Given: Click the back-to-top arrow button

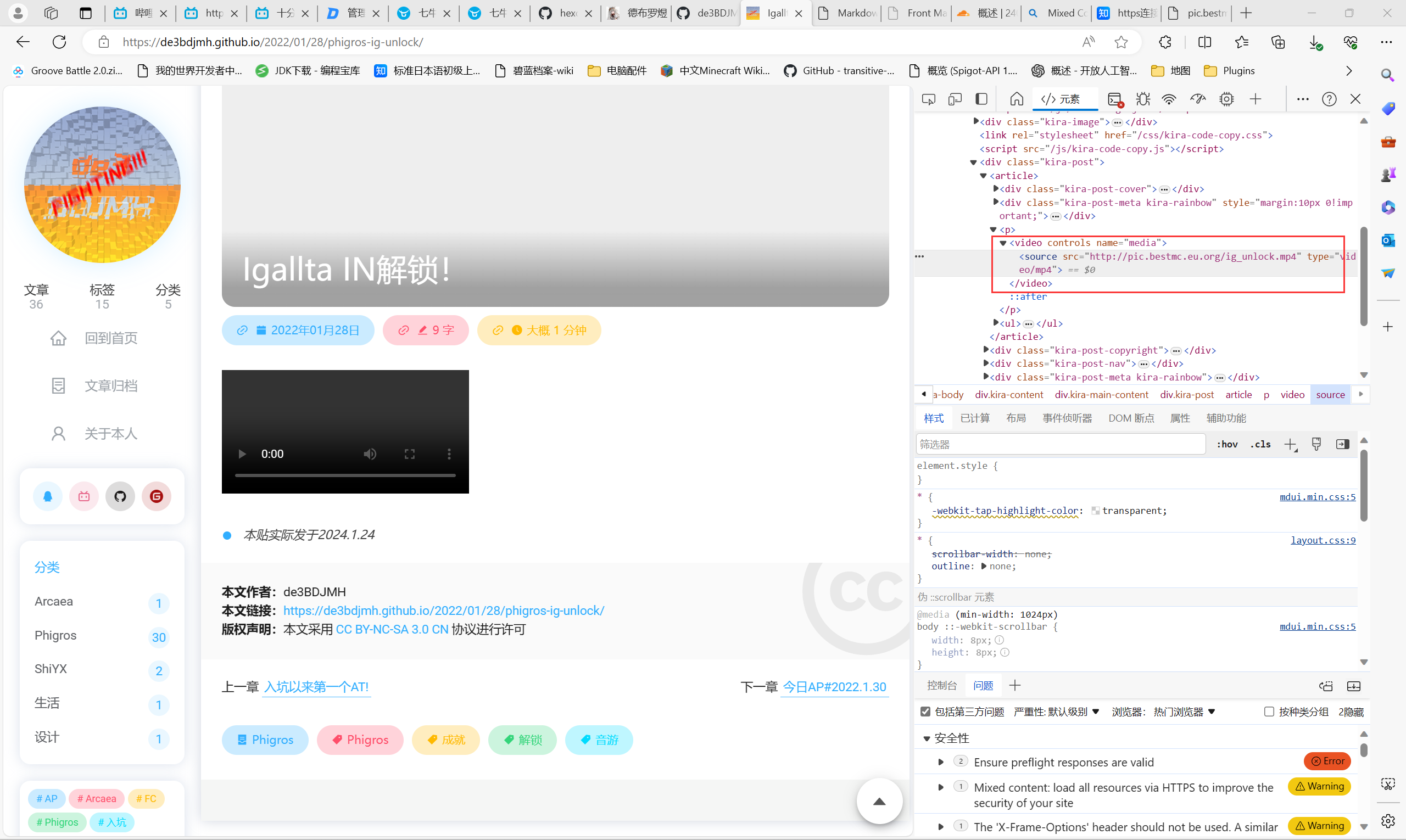Looking at the screenshot, I should pyautogui.click(x=879, y=802).
